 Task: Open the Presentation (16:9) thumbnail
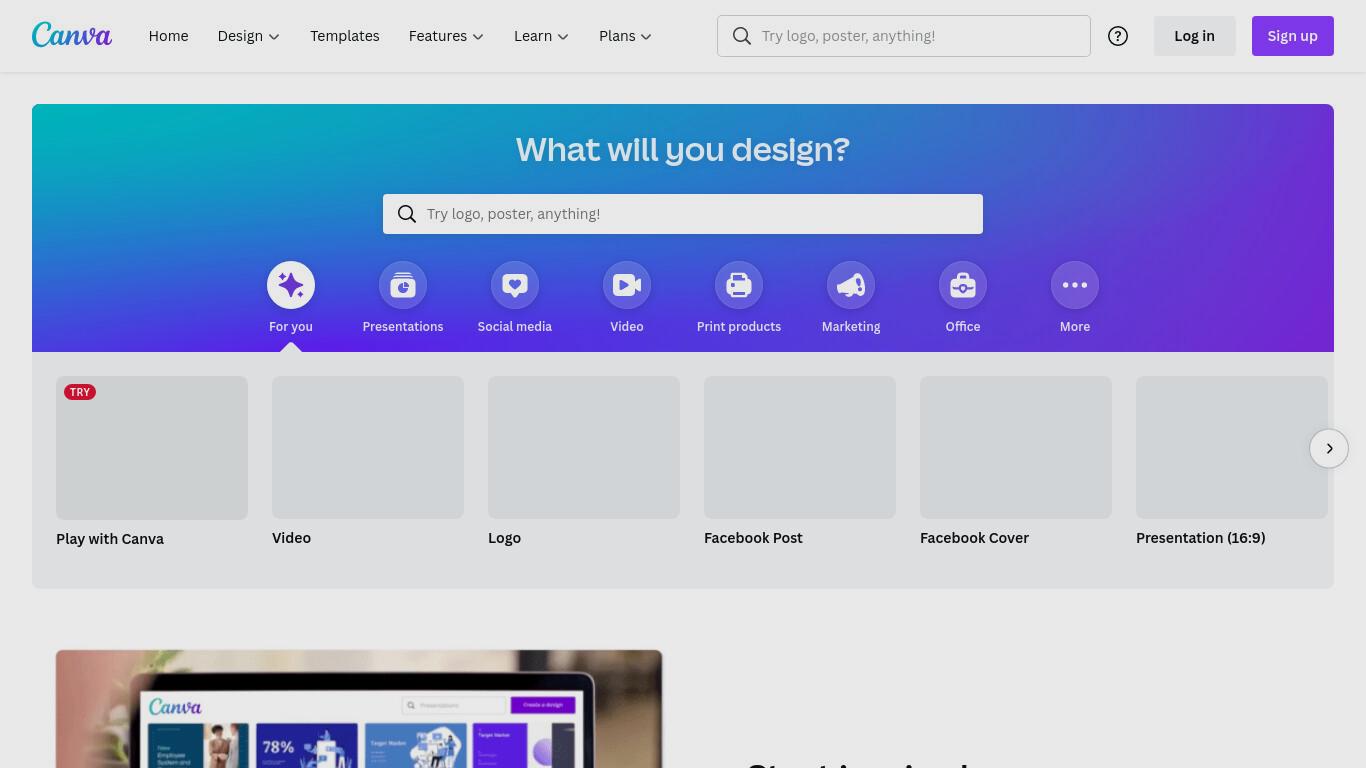click(1232, 447)
